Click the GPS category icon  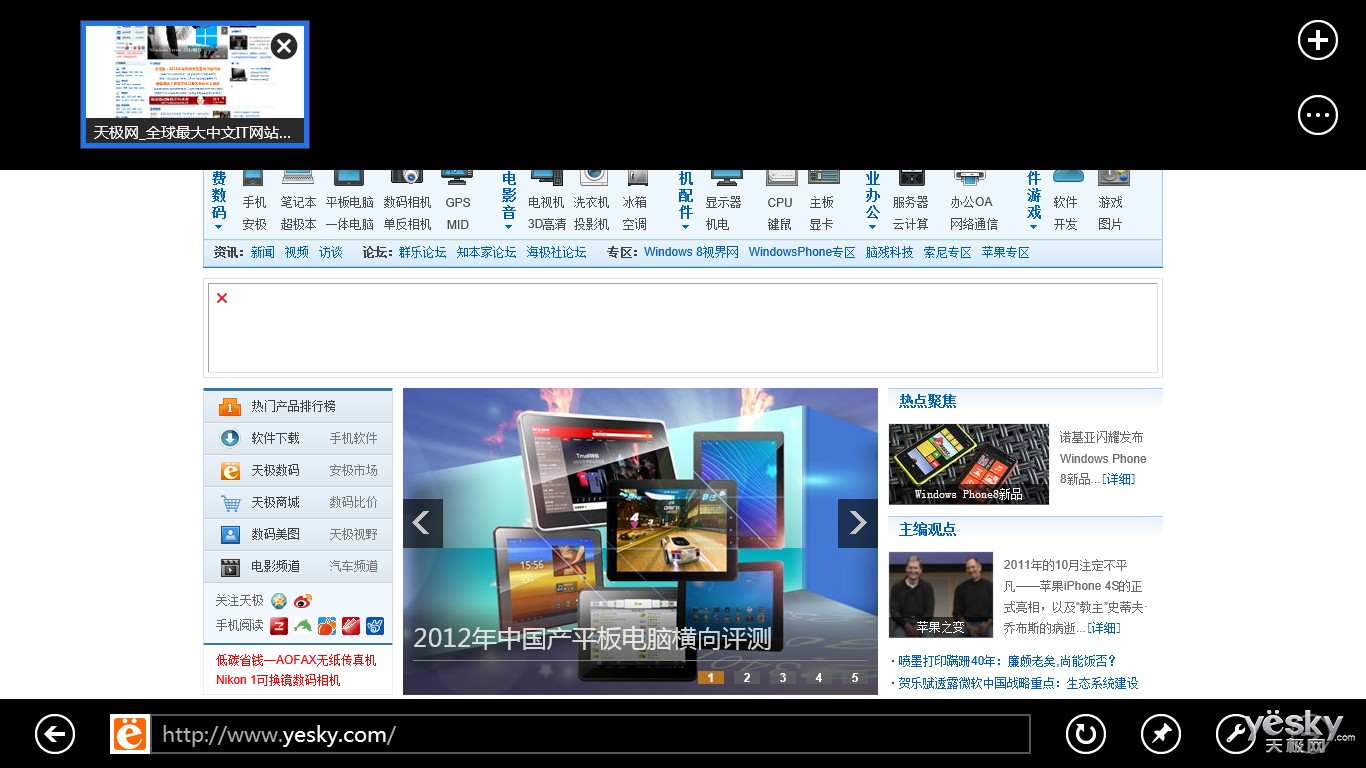pos(458,177)
